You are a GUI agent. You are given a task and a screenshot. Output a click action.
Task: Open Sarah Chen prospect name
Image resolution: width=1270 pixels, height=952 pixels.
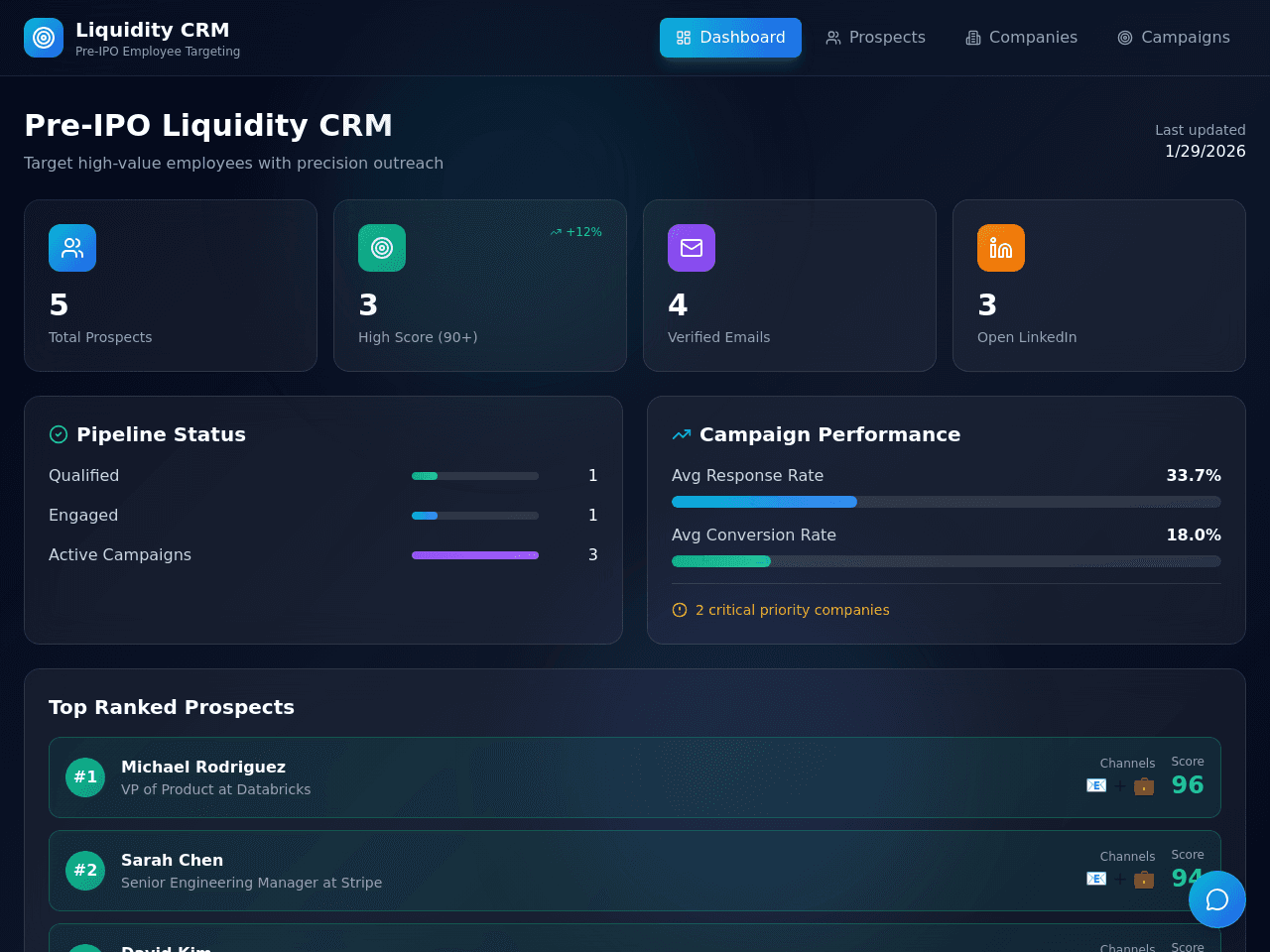coord(172,860)
